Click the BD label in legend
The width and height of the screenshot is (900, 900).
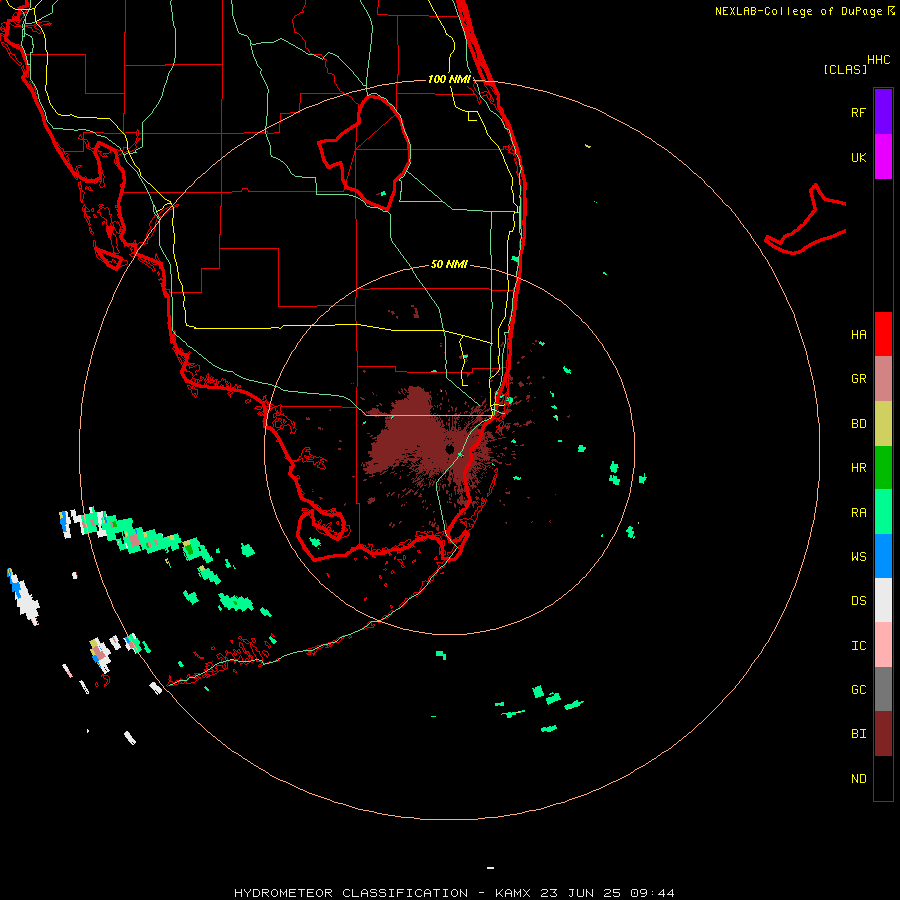click(858, 424)
